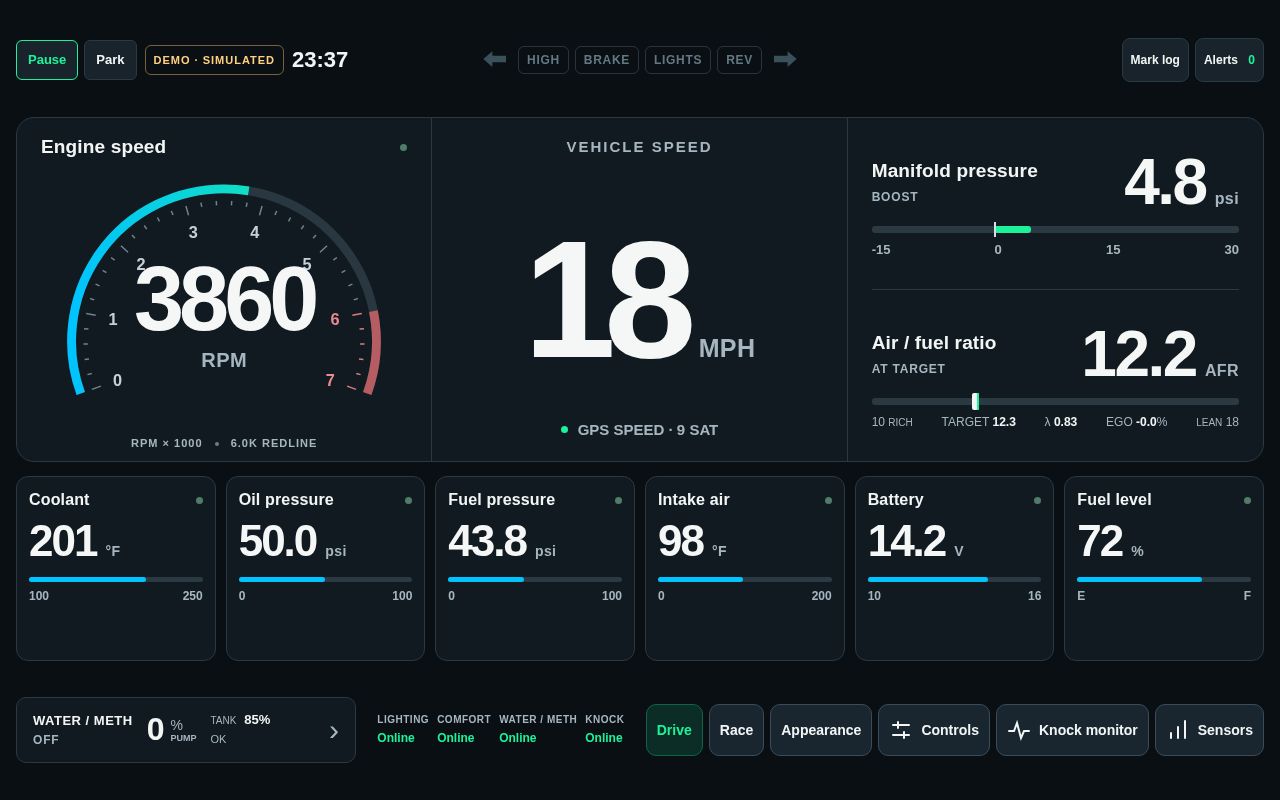Click the Manifold pressure boost bar
The image size is (1280, 800).
click(1055, 229)
